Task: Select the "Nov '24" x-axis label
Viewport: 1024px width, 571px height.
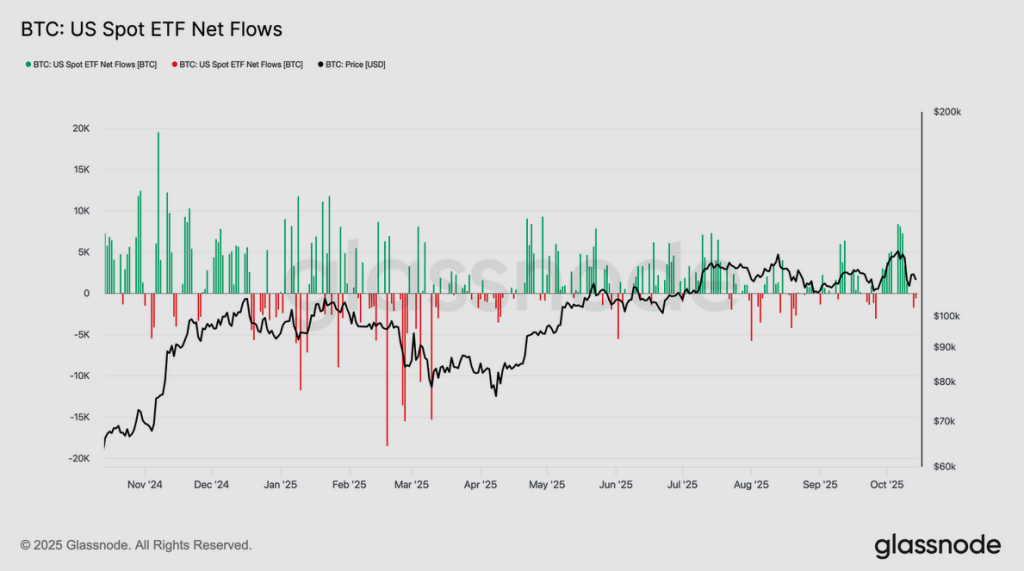Action: point(144,485)
